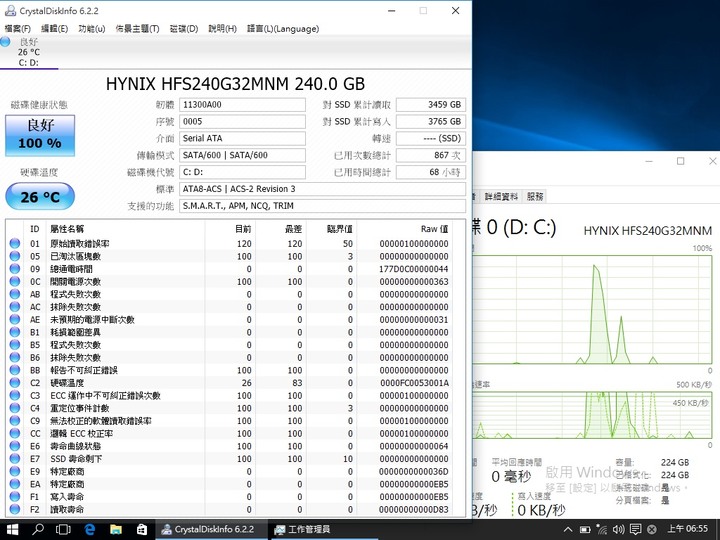The width and height of the screenshot is (720, 540).
Task: Show hidden system tray icons
Action: coord(568,529)
